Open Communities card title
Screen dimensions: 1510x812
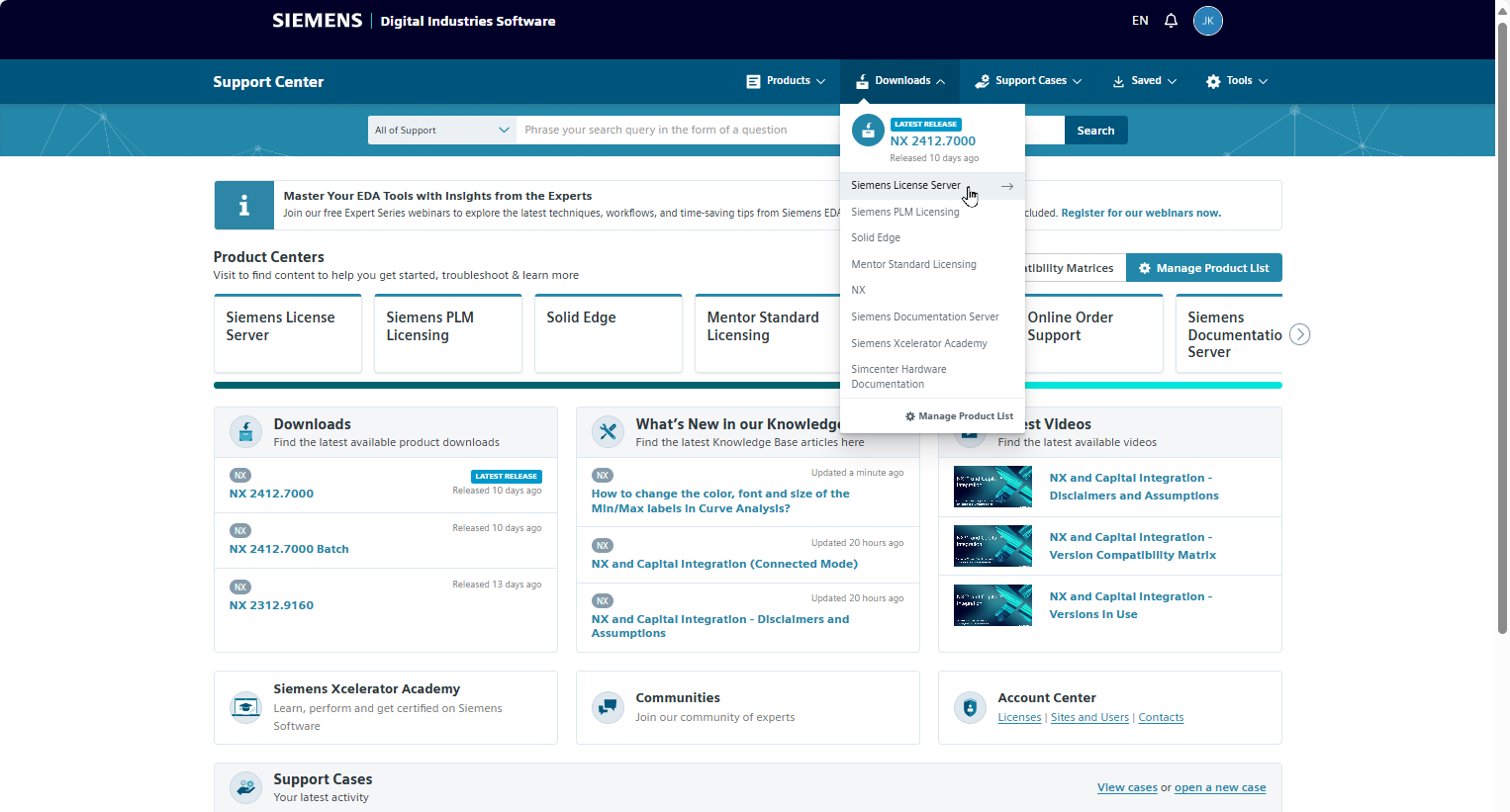tap(678, 698)
